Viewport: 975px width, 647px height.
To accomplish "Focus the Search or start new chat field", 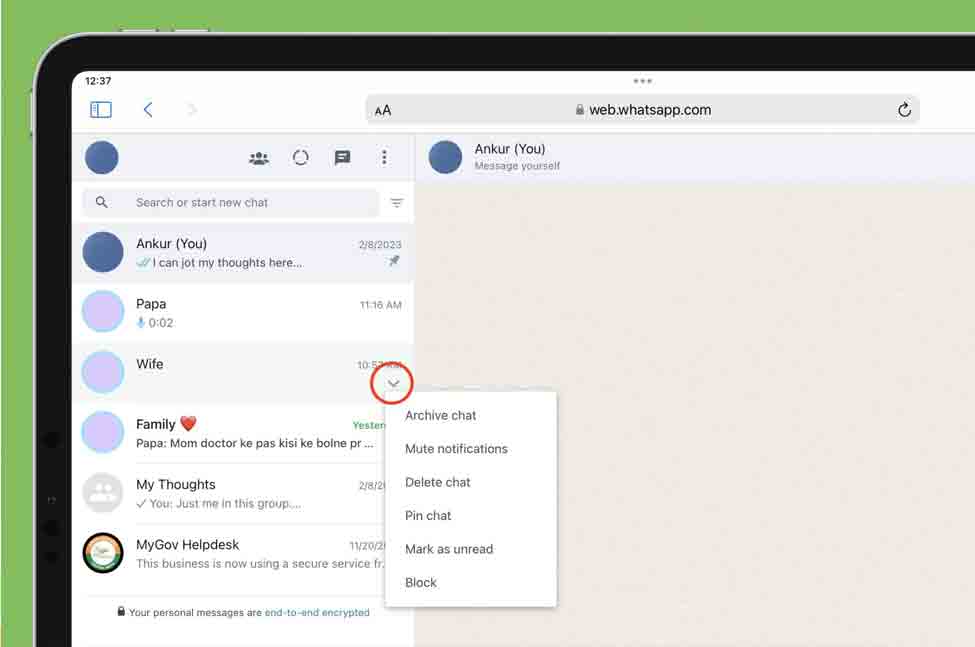I will click(231, 203).
